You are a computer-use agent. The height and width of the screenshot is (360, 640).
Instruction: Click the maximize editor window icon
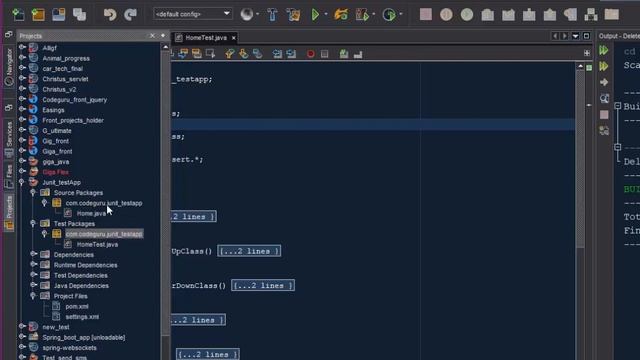coord(587,36)
